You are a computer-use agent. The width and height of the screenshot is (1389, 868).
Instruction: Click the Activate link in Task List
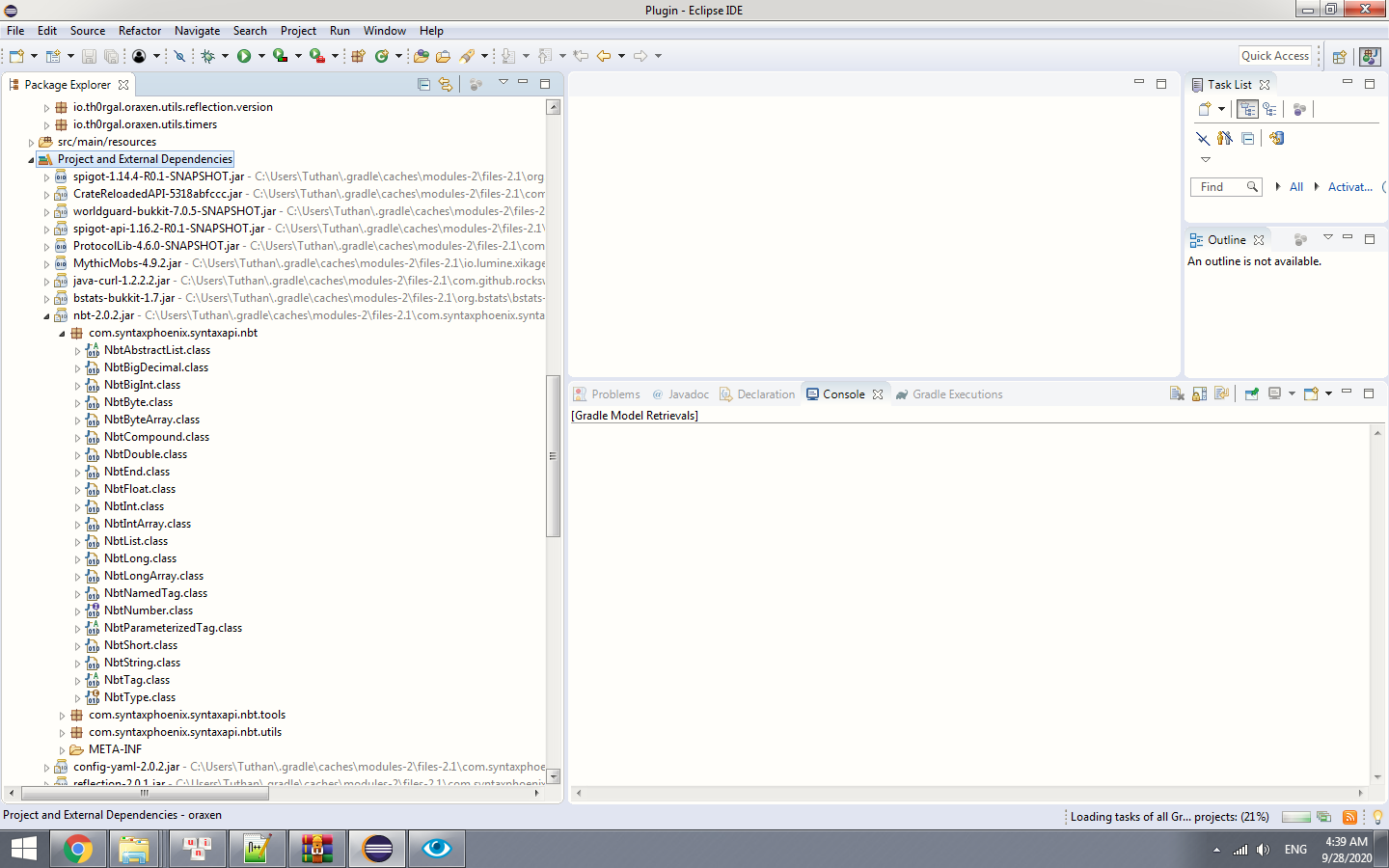[1349, 187]
